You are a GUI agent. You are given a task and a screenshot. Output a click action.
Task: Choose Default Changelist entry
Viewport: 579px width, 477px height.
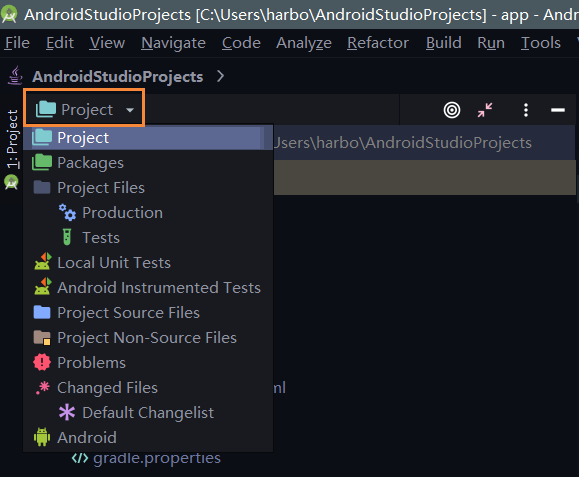148,413
